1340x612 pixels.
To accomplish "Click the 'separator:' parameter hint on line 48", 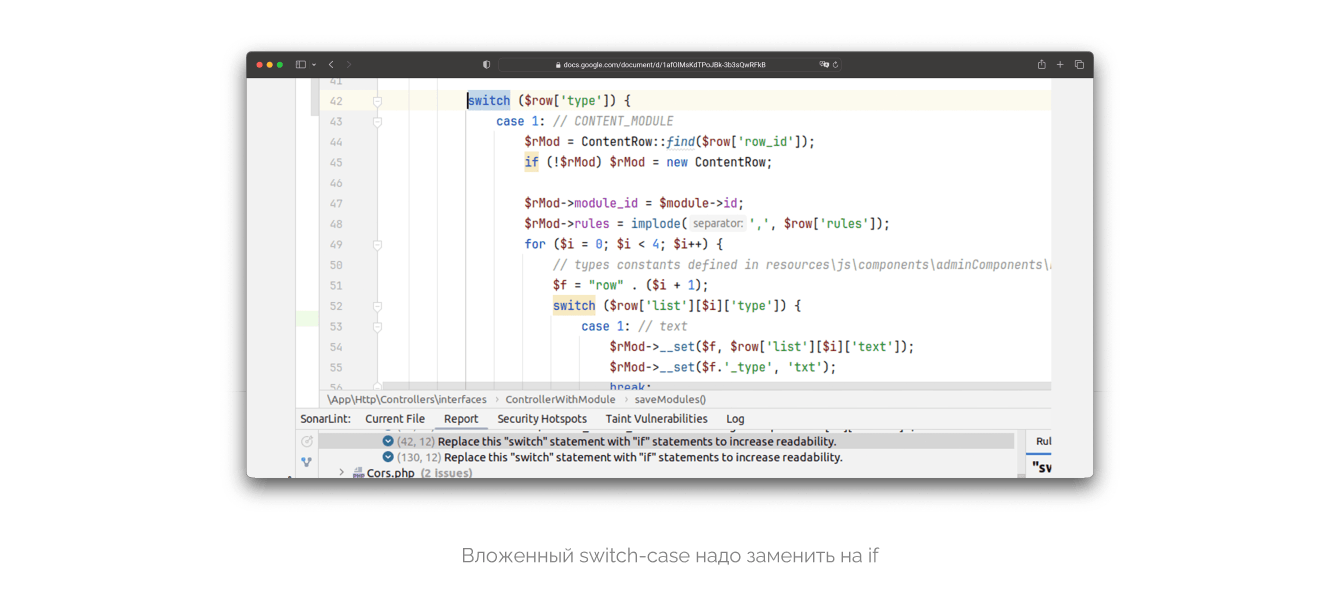I will (718, 224).
